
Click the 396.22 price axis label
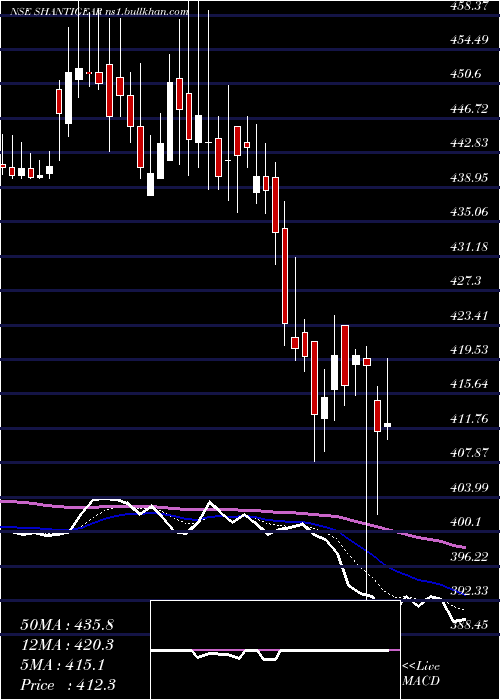tap(469, 557)
